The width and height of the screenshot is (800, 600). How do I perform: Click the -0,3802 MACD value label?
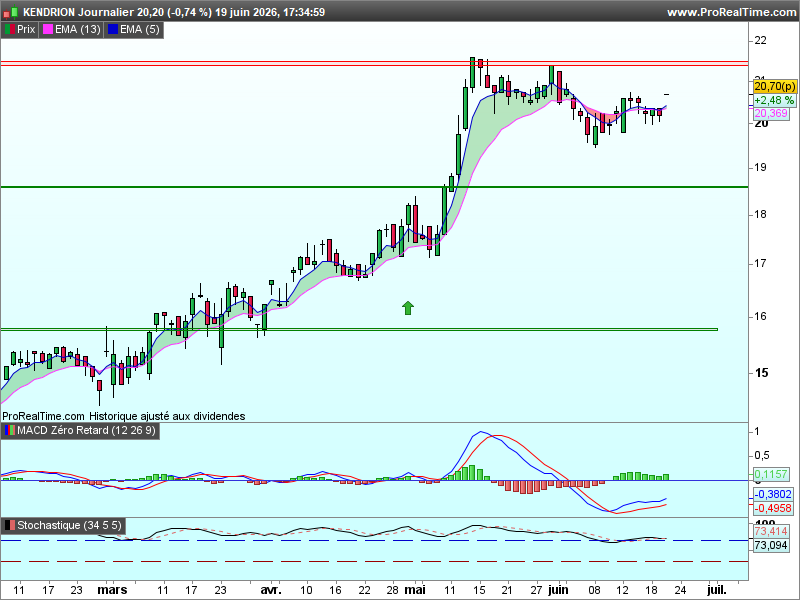[x=773, y=494]
